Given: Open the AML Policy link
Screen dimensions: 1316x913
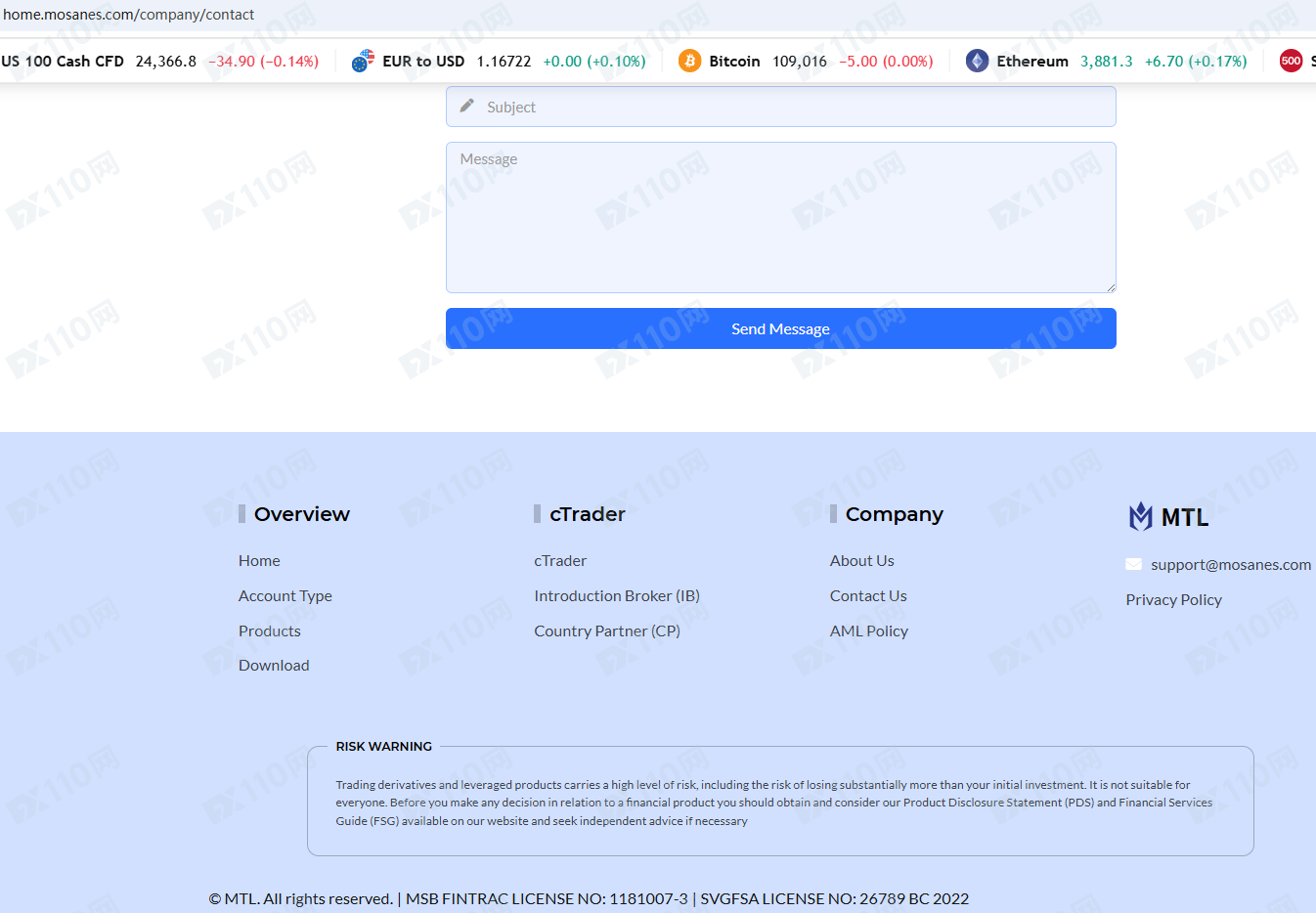Looking at the screenshot, I should coord(868,630).
